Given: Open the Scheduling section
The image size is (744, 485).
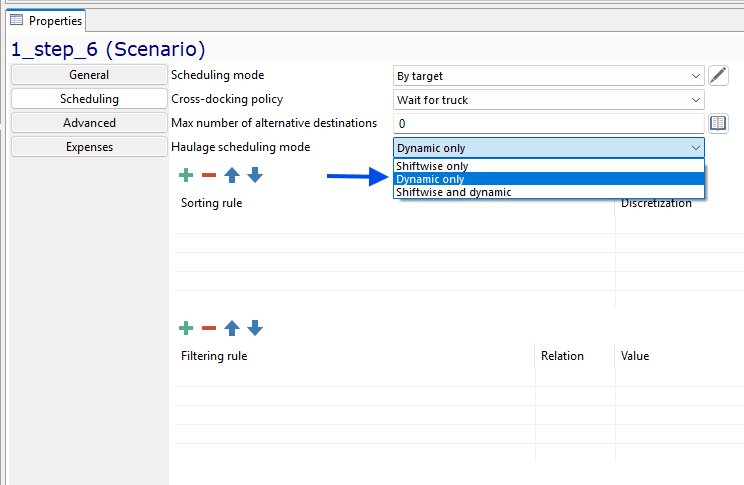Looking at the screenshot, I should [x=89, y=99].
